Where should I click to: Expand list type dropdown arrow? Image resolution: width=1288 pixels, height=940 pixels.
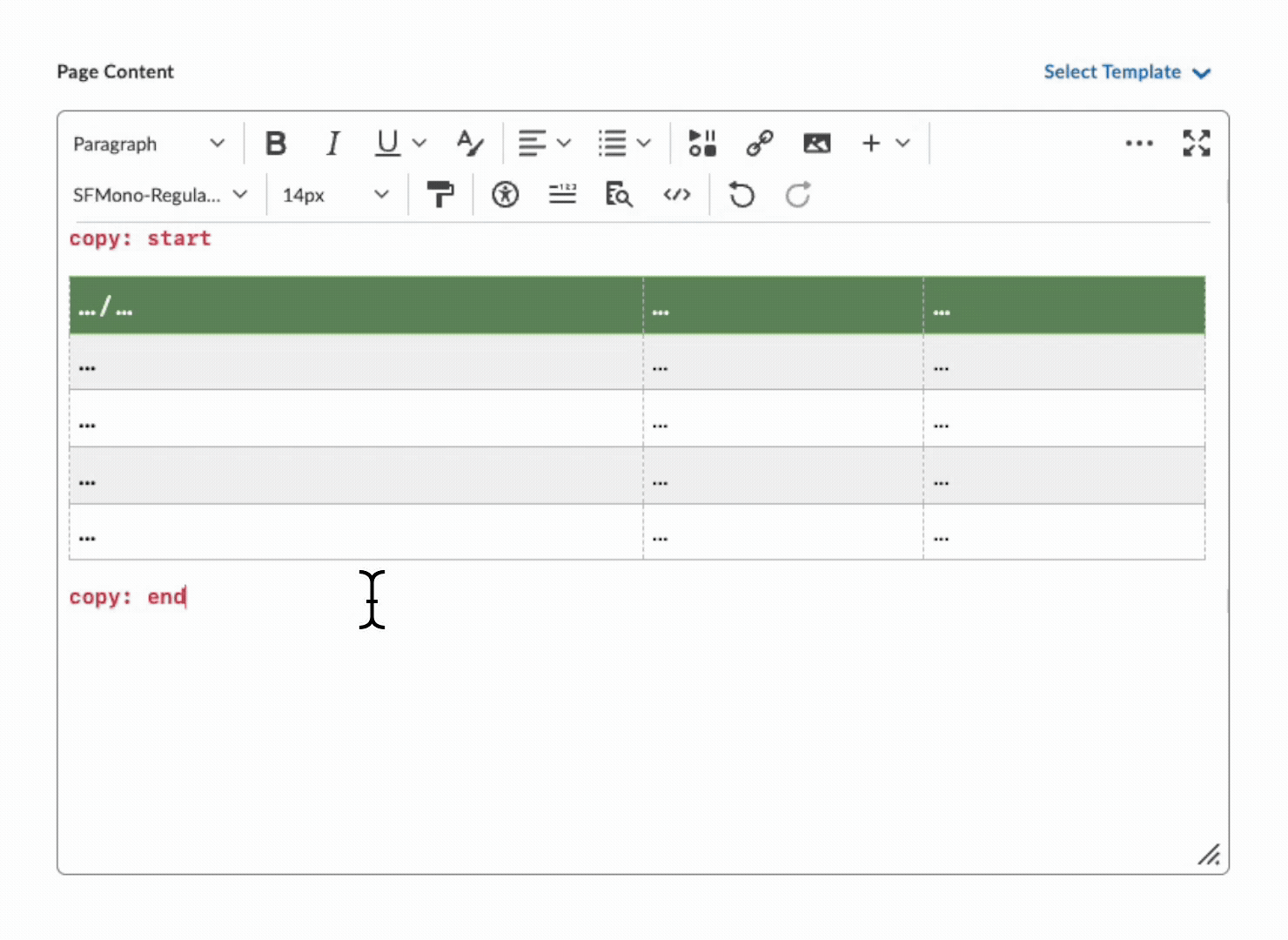[x=644, y=144]
